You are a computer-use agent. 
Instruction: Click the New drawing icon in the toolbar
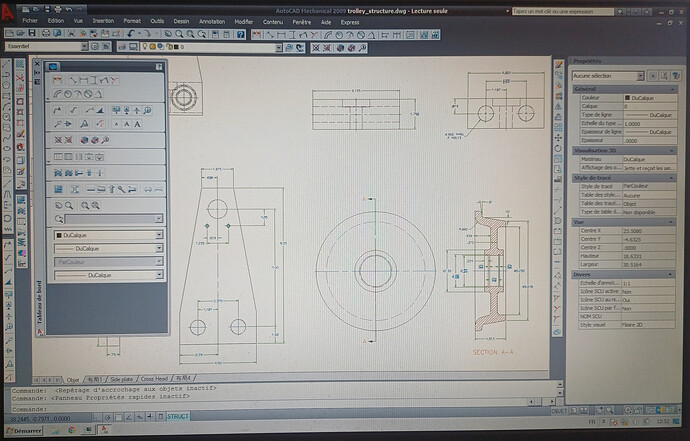coord(9,33)
